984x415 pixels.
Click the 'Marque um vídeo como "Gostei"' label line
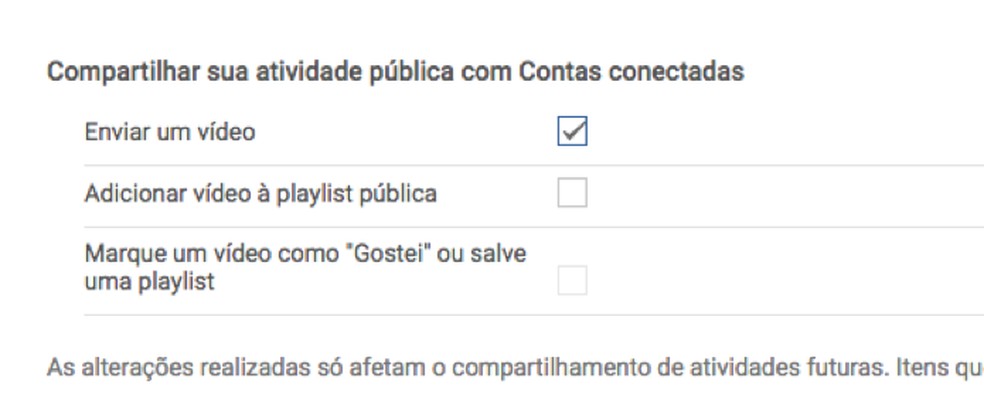point(305,254)
